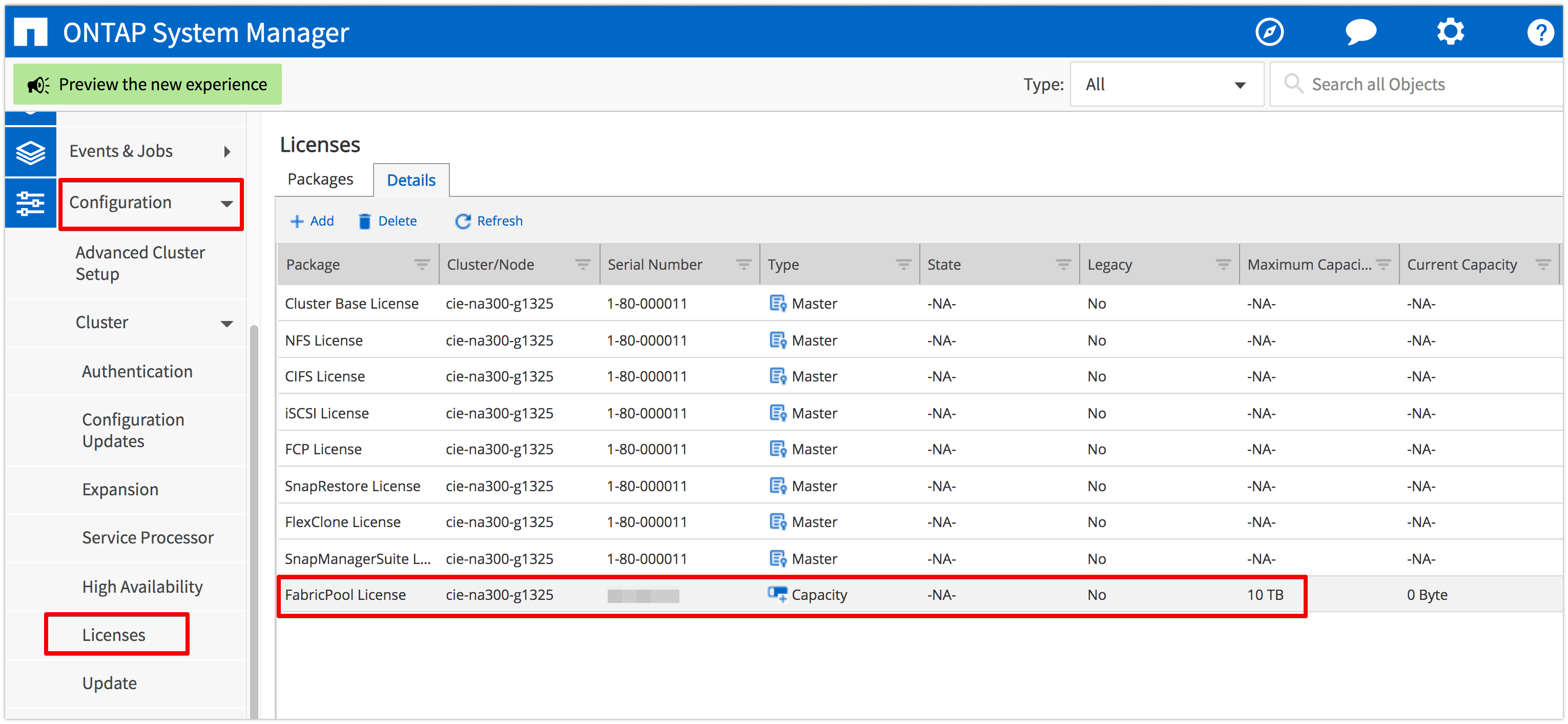Viewport: 1568px width, 724px height.
Task: Click the compass icon in the header
Action: [1270, 32]
